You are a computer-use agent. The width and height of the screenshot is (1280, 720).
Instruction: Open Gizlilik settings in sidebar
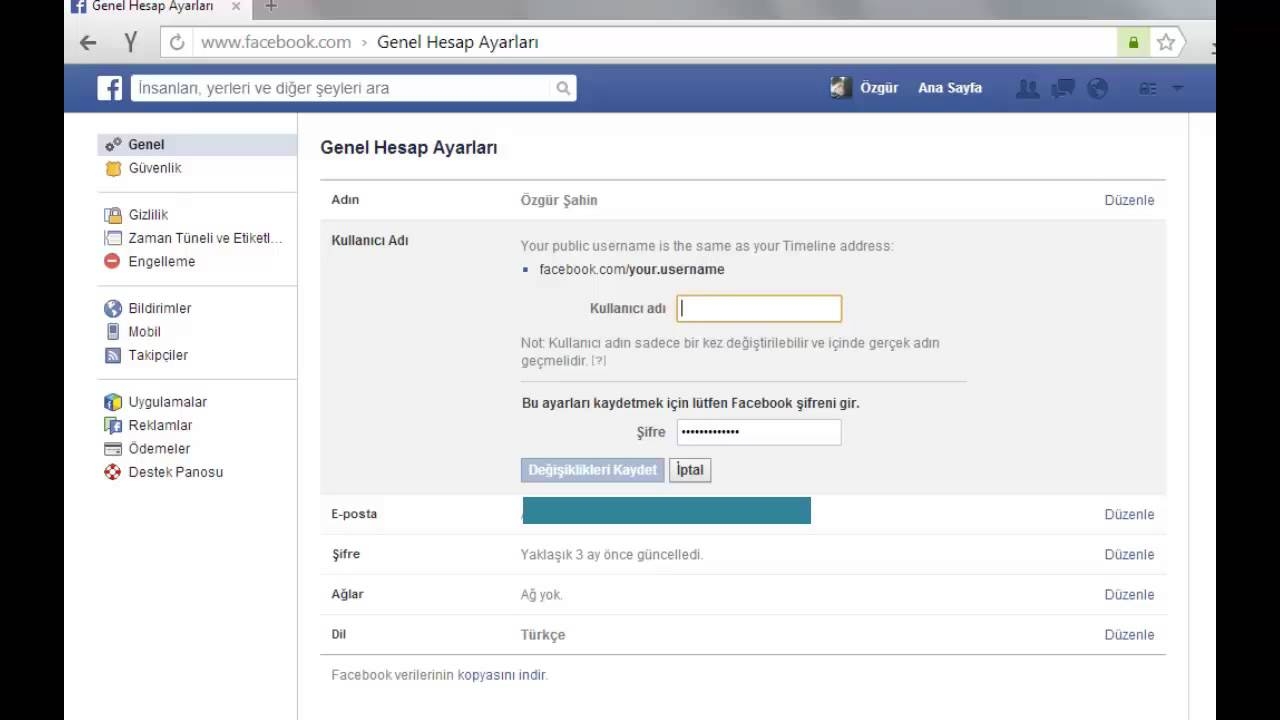(148, 215)
